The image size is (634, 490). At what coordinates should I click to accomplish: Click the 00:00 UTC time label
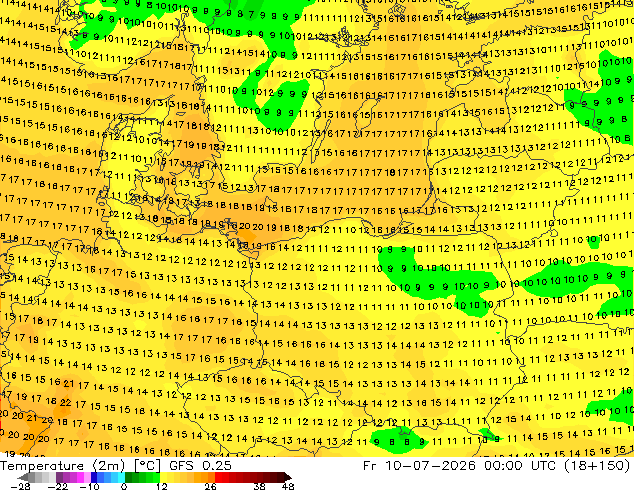coord(518,466)
